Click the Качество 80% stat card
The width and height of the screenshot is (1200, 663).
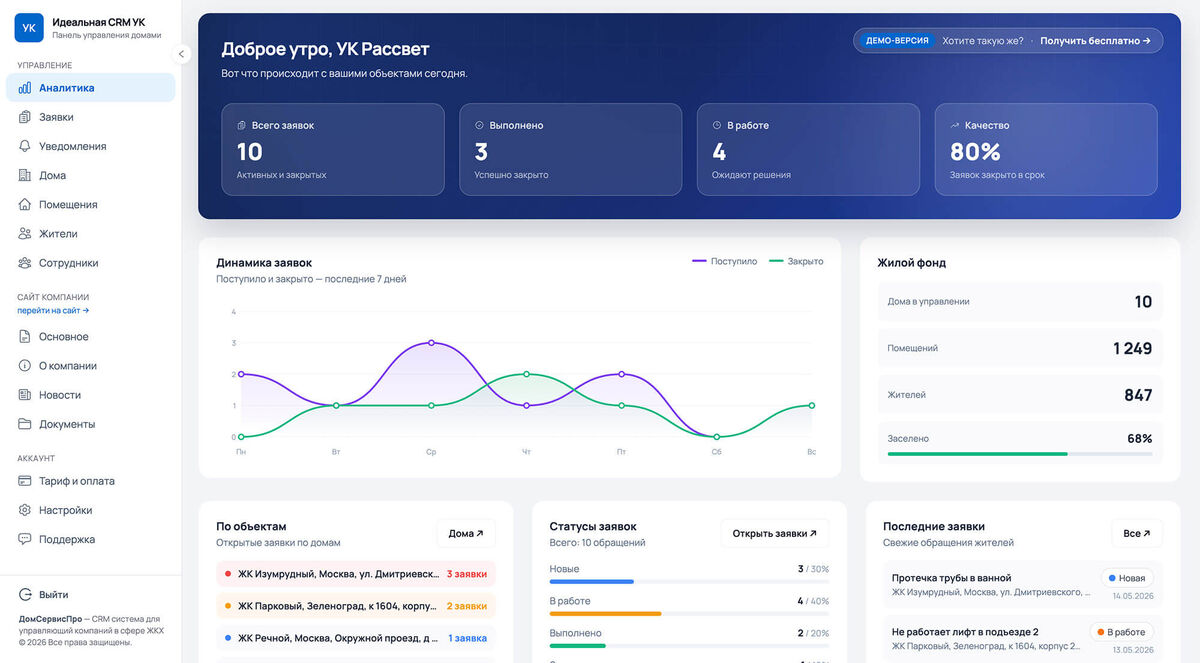pyautogui.click(x=1046, y=150)
